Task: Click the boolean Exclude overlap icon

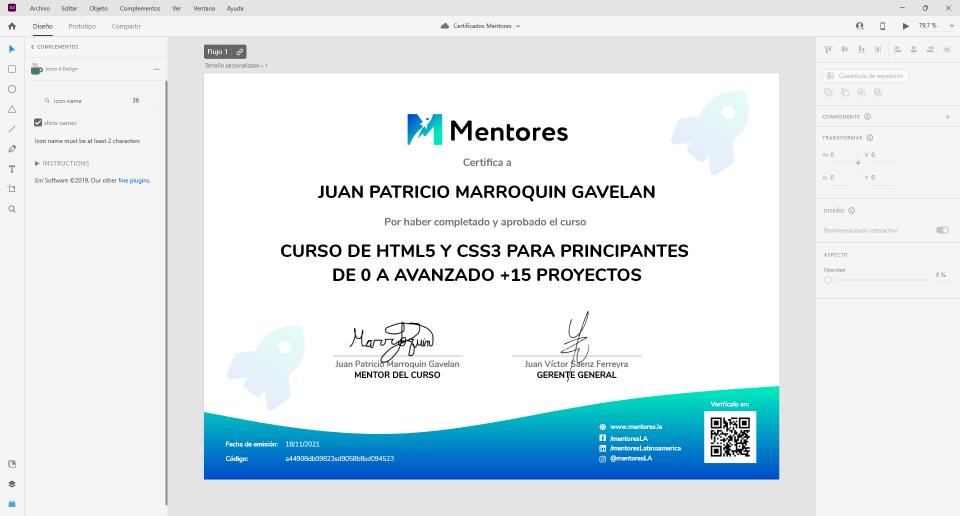Action: point(878,92)
